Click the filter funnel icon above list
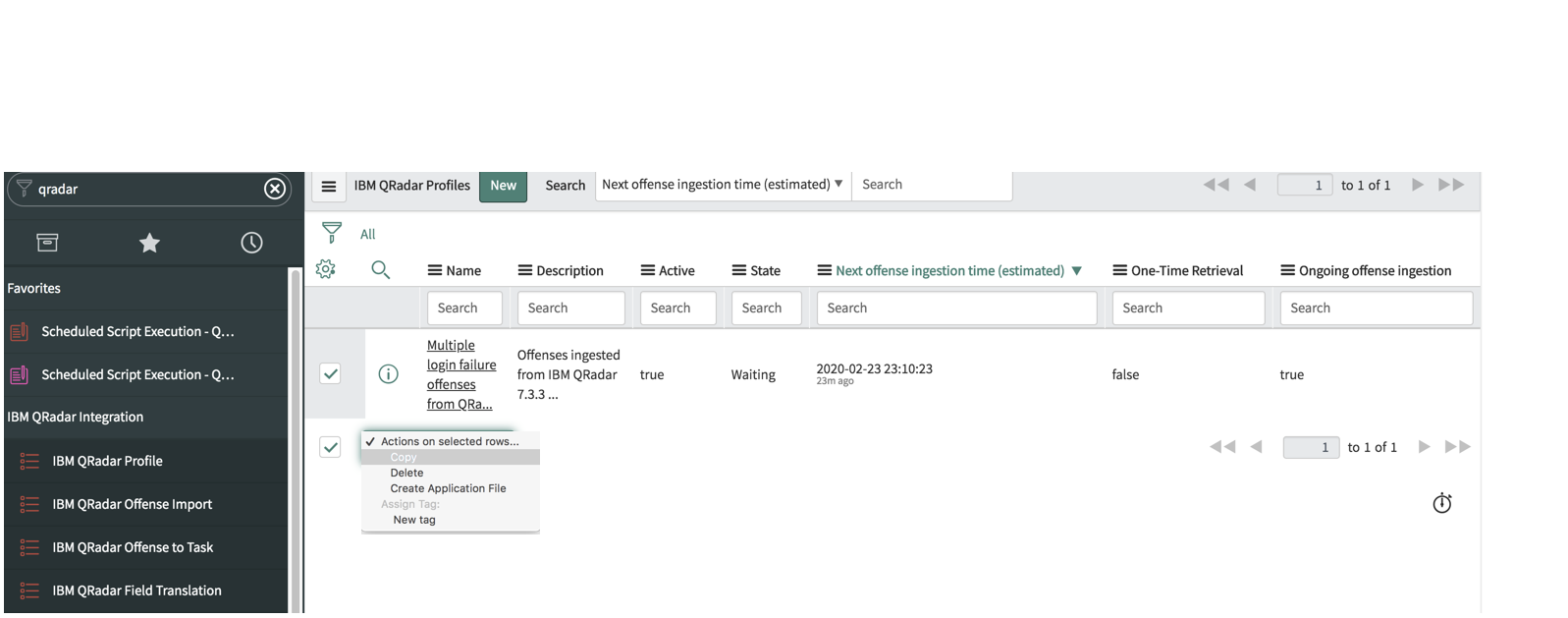 point(332,233)
